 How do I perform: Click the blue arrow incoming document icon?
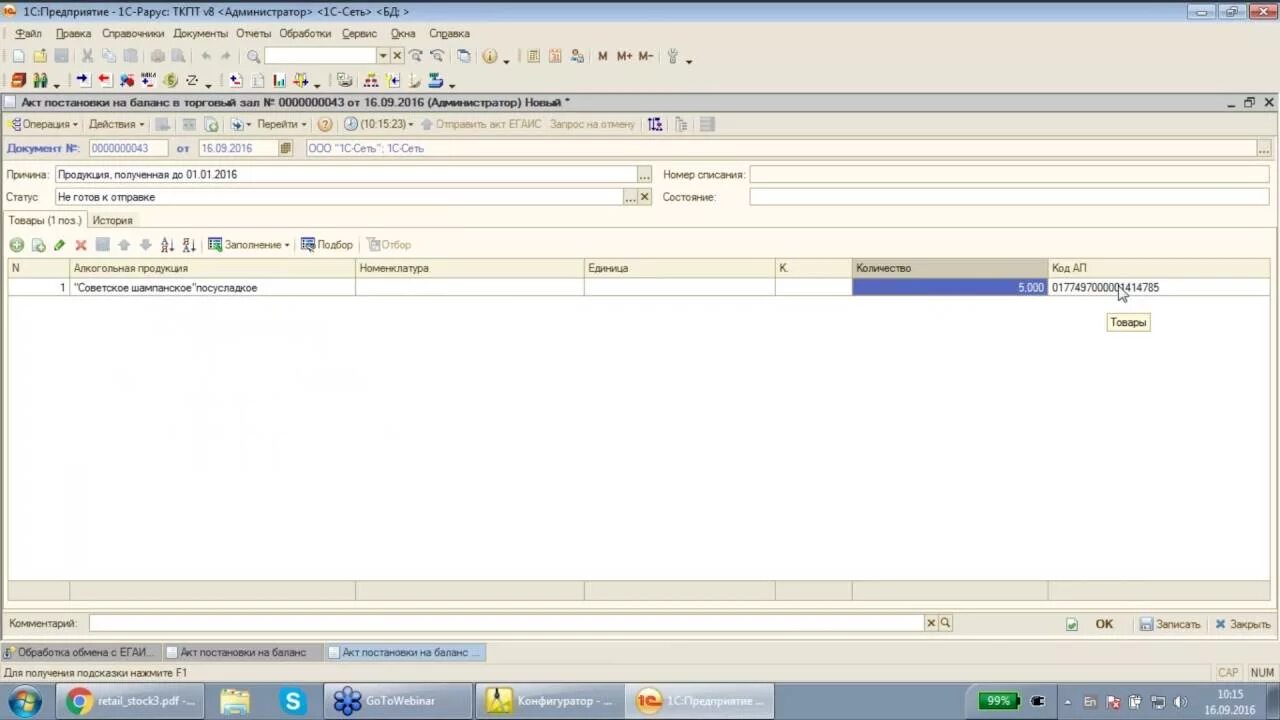click(x=82, y=80)
